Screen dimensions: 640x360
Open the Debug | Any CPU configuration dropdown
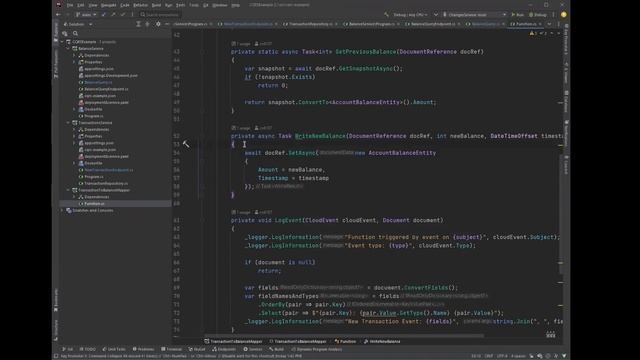tap(410, 15)
